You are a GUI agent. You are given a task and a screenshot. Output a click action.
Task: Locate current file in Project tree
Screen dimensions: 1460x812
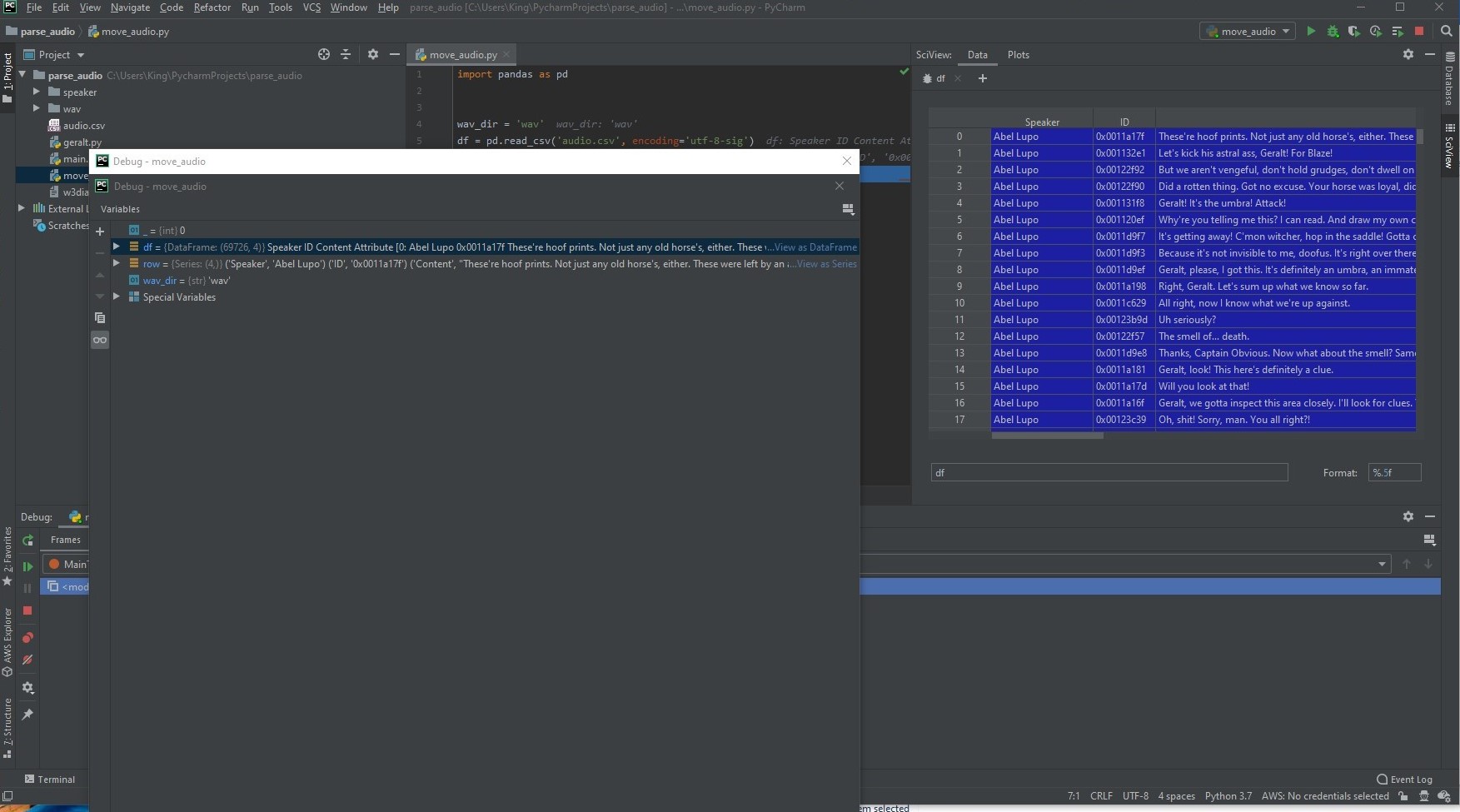pos(324,54)
